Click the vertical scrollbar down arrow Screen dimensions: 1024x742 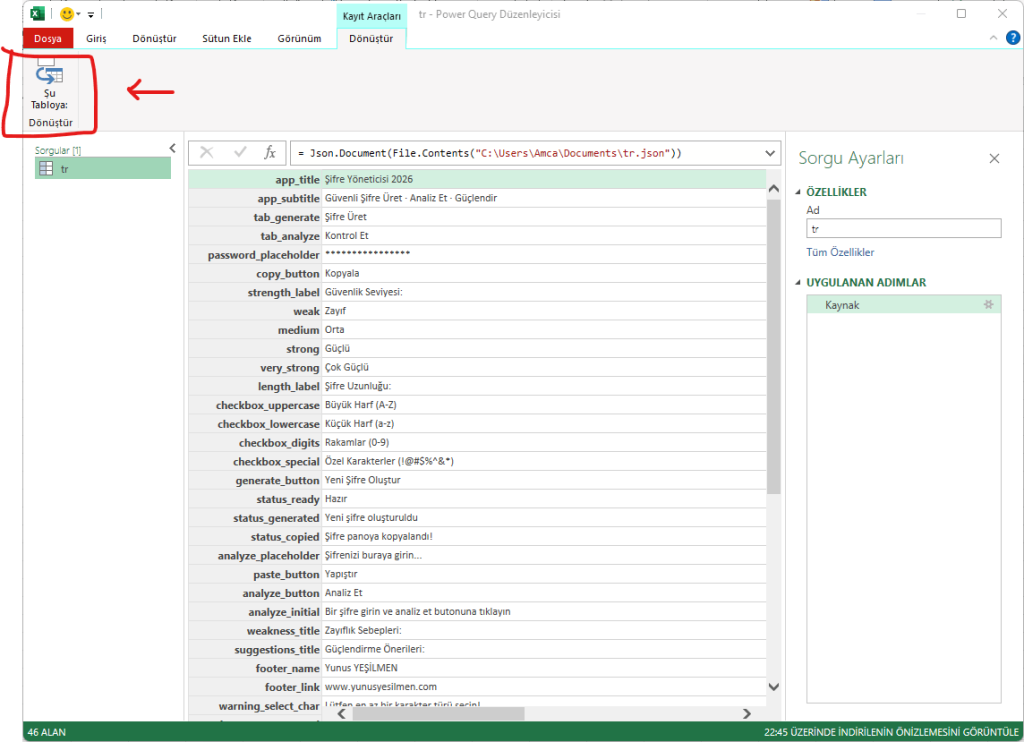[x=773, y=686]
